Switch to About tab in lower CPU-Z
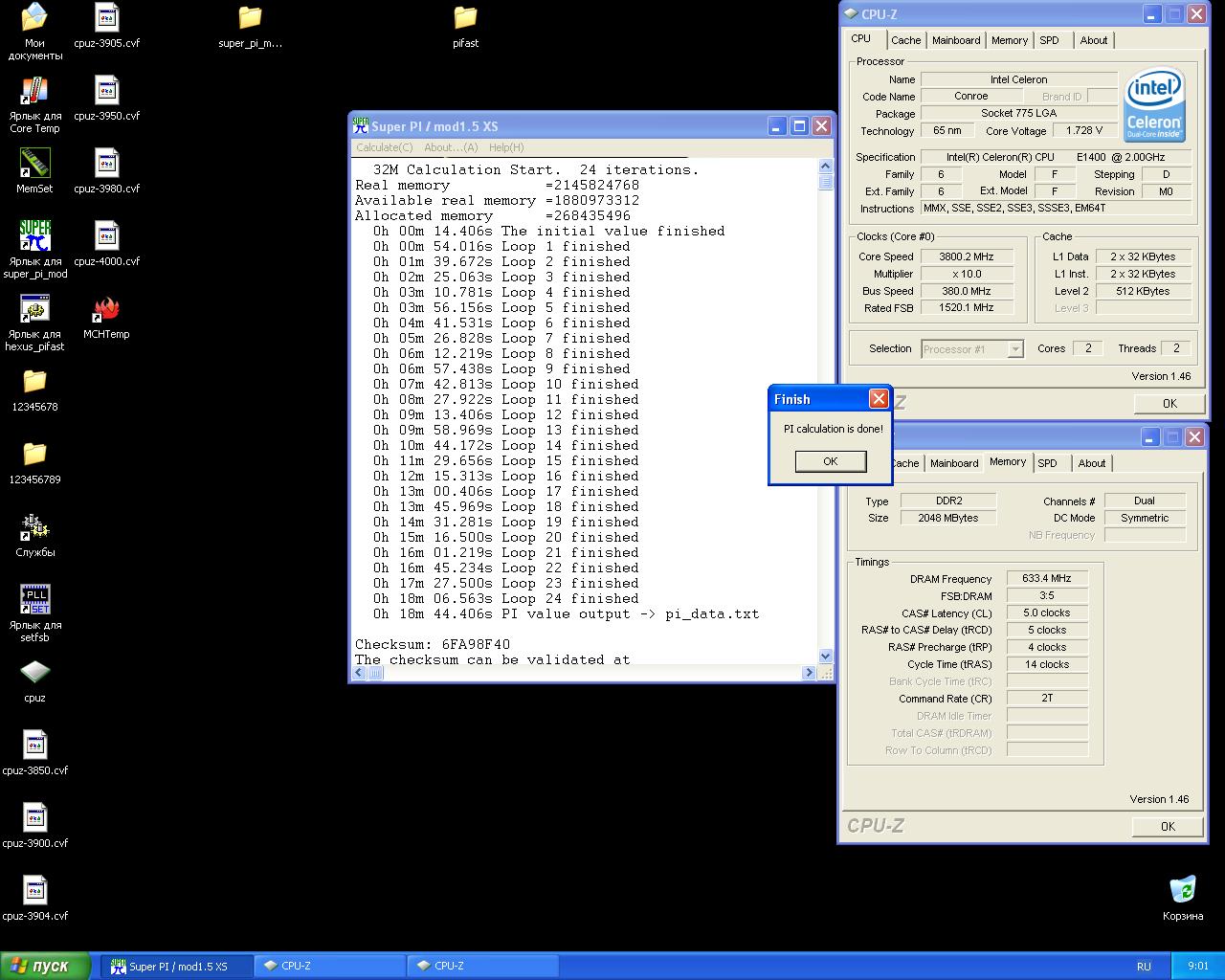 coord(1092,463)
